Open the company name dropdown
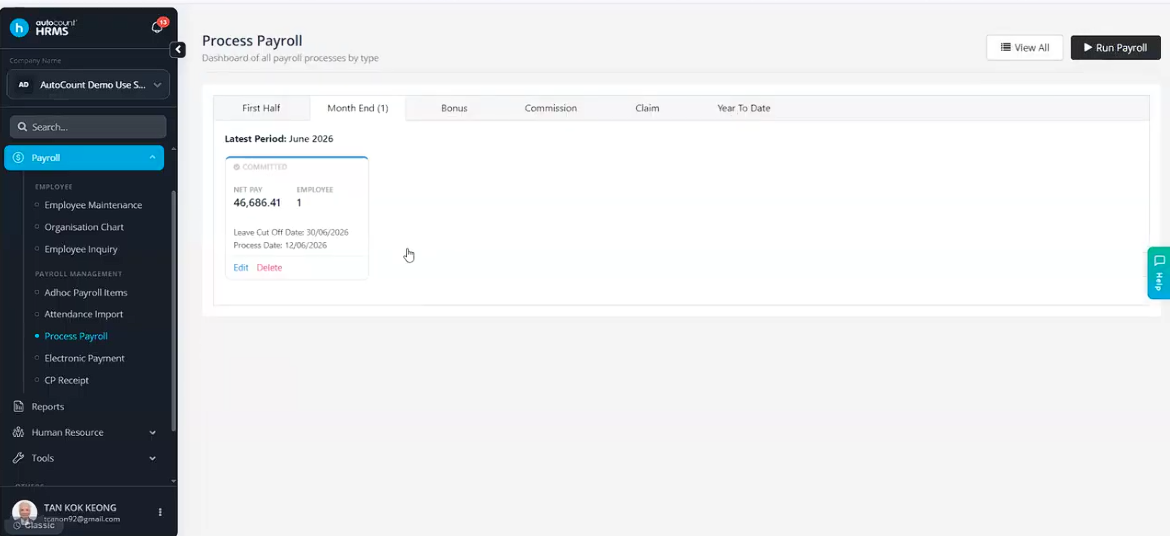Screen dimensions: 1170x536 (88, 85)
